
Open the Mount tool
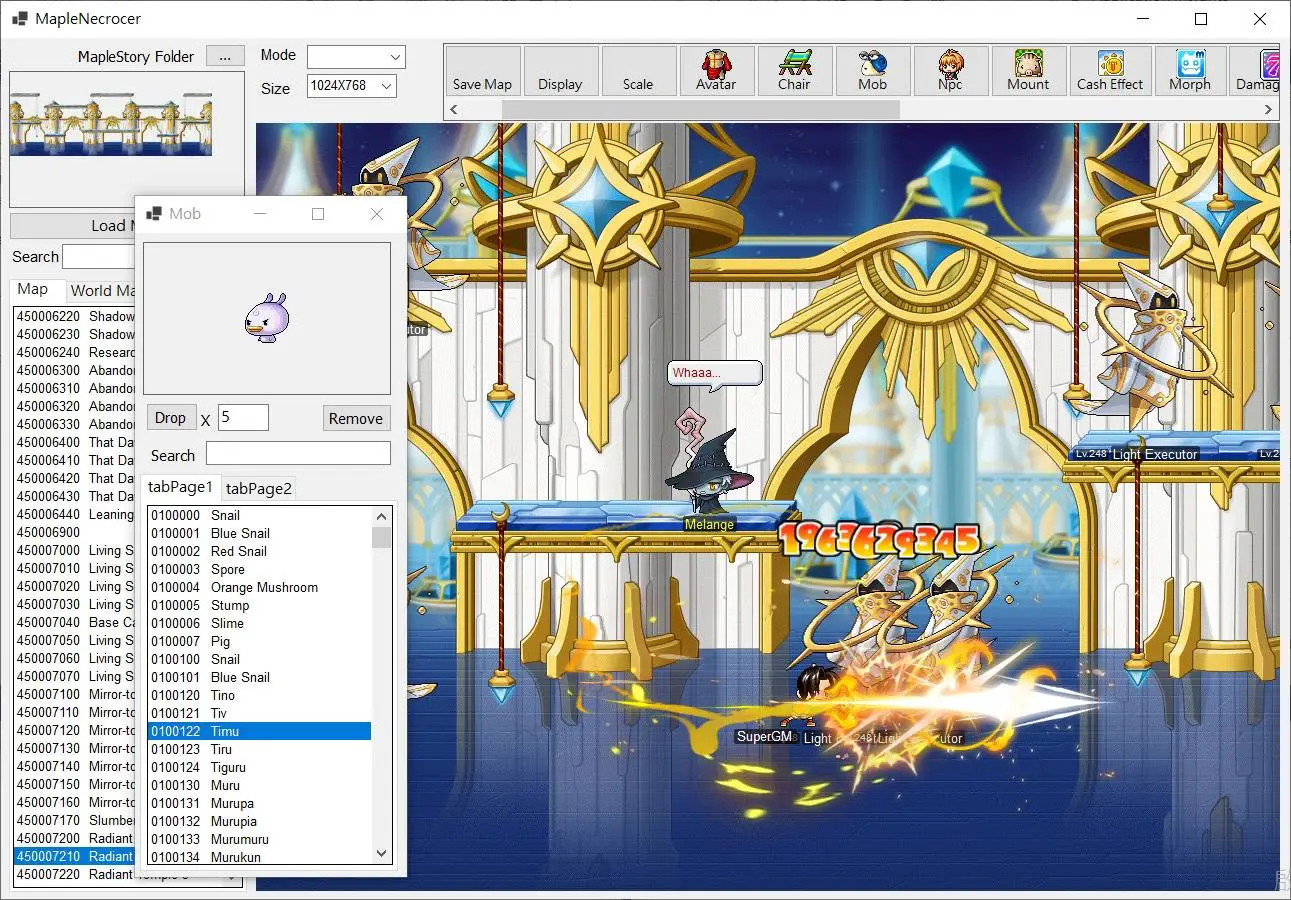pos(1028,71)
